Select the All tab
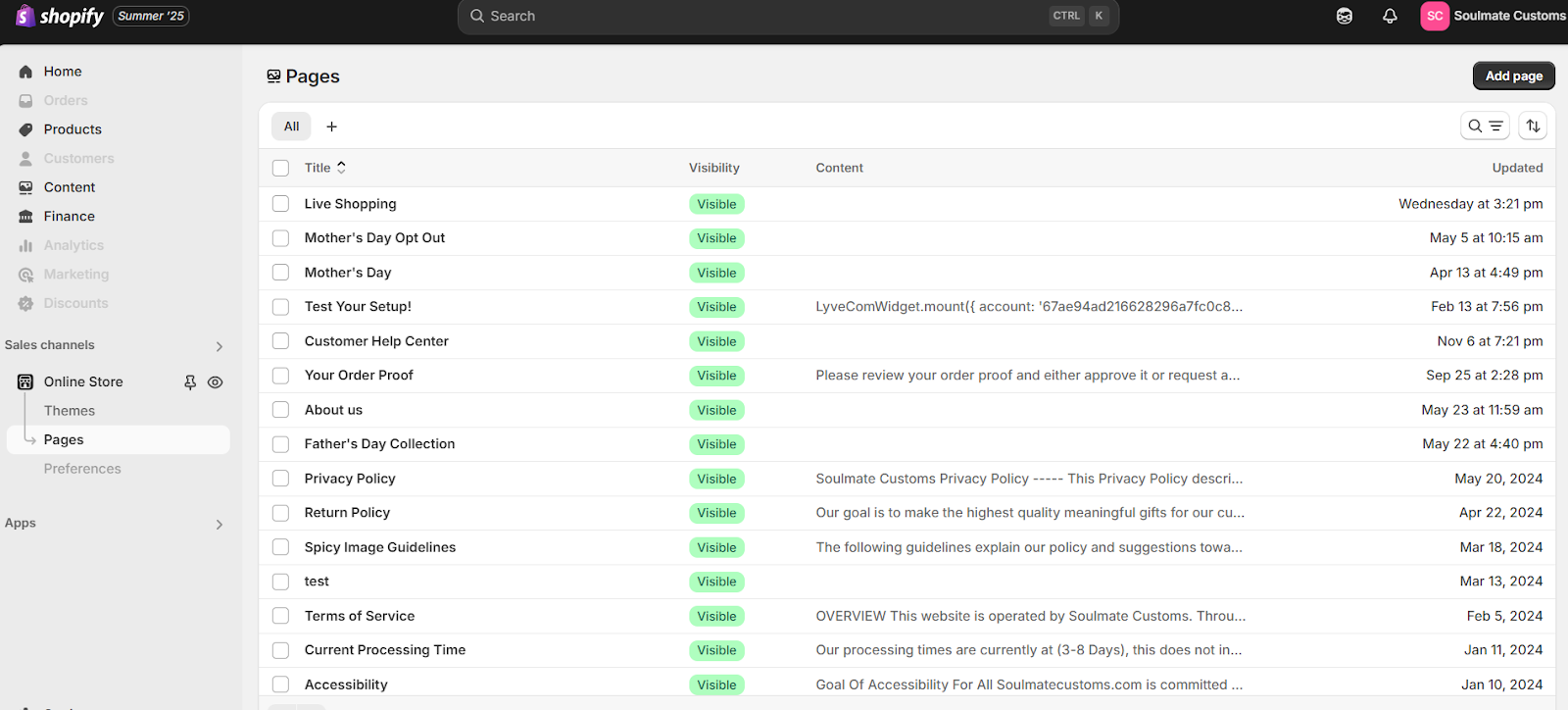 tap(291, 127)
